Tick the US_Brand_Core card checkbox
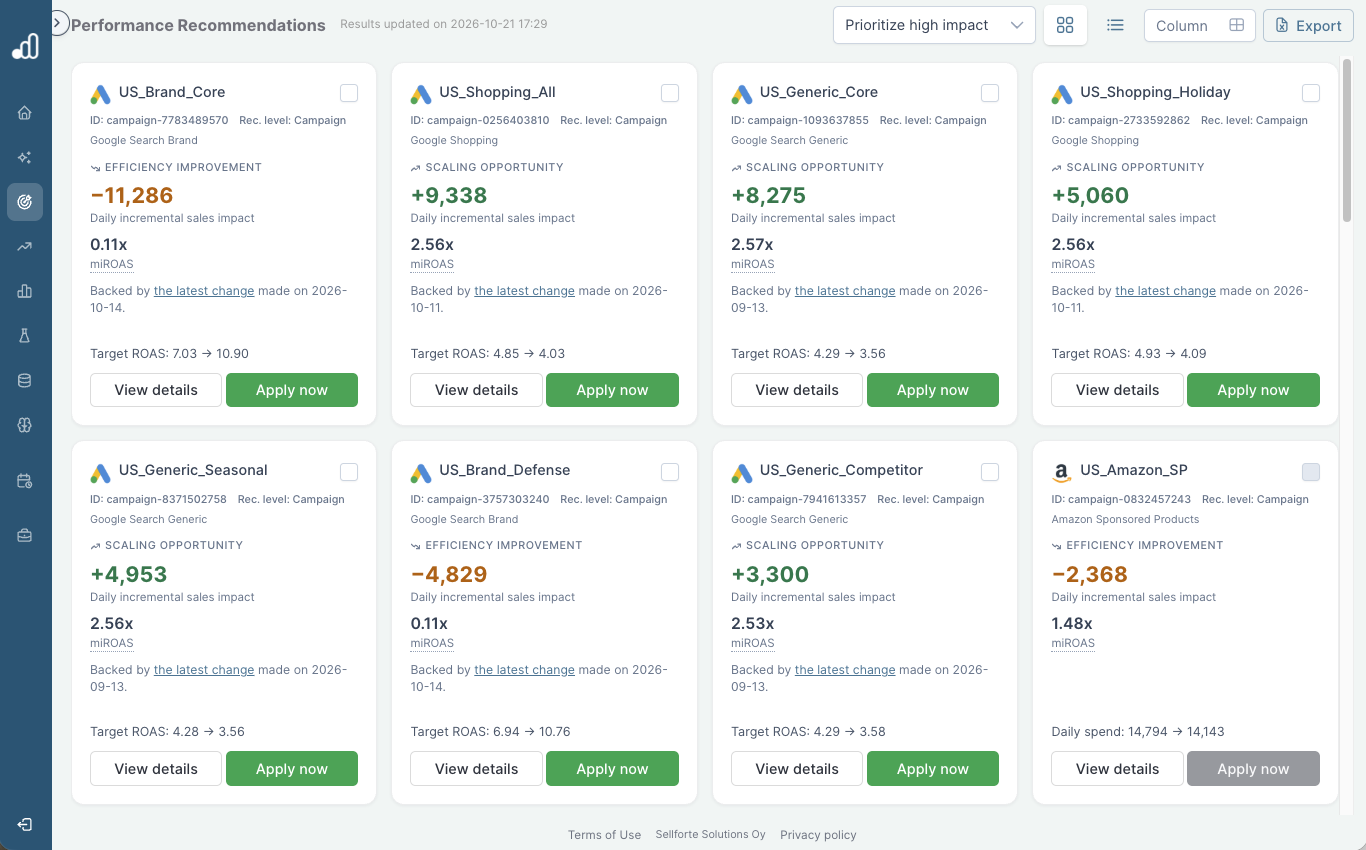Image resolution: width=1366 pixels, height=850 pixels. pos(349,93)
